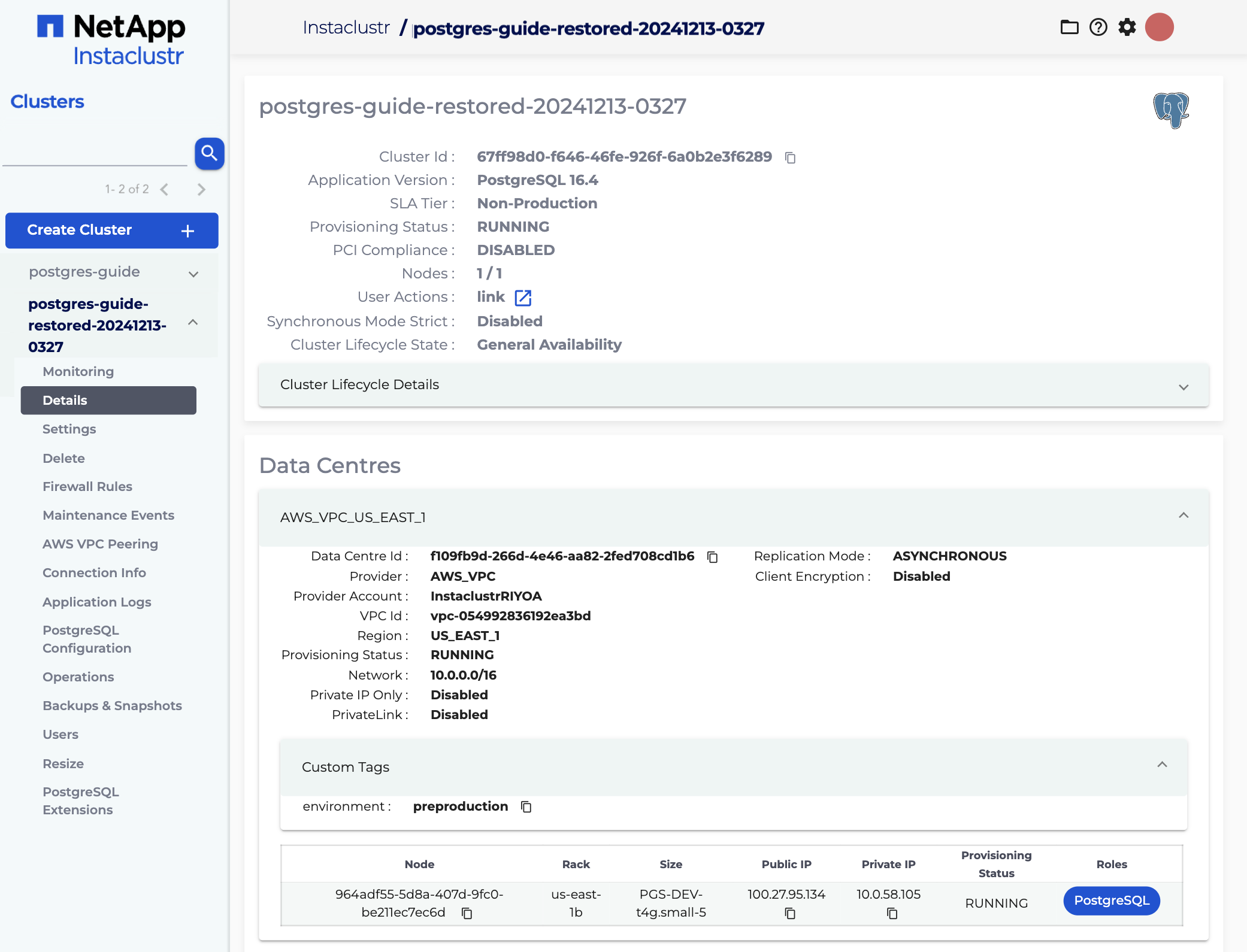
Task: Collapse the Custom Tags section
Action: point(1162,765)
